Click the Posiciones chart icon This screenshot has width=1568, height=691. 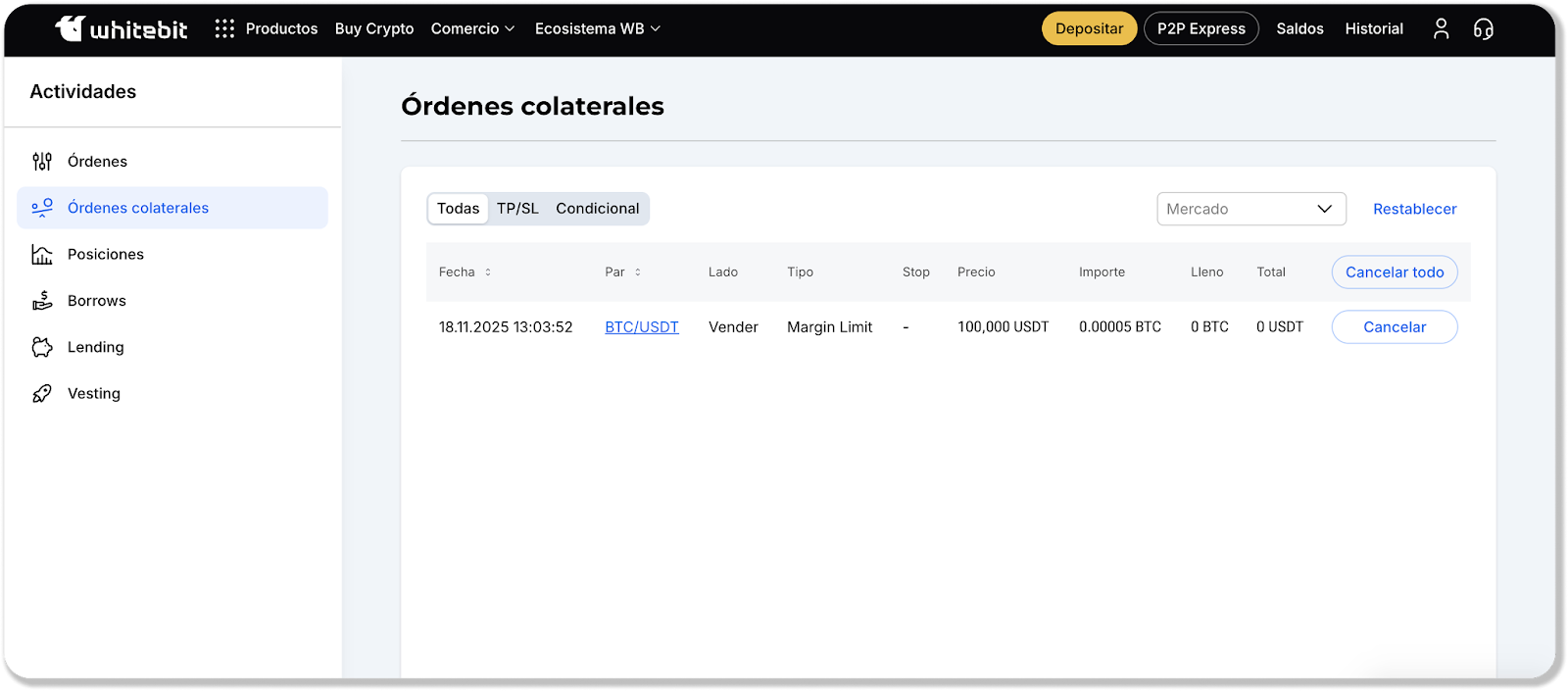[x=42, y=255]
